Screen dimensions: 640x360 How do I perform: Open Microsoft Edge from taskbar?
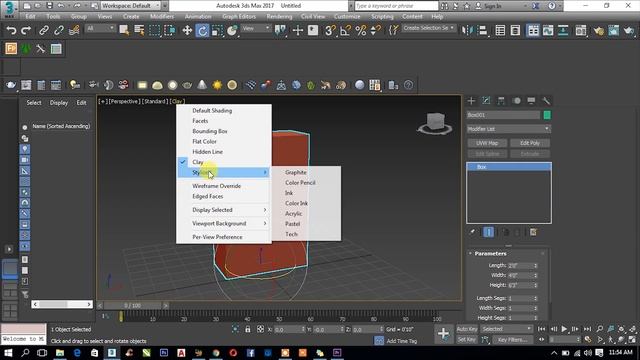point(77,353)
